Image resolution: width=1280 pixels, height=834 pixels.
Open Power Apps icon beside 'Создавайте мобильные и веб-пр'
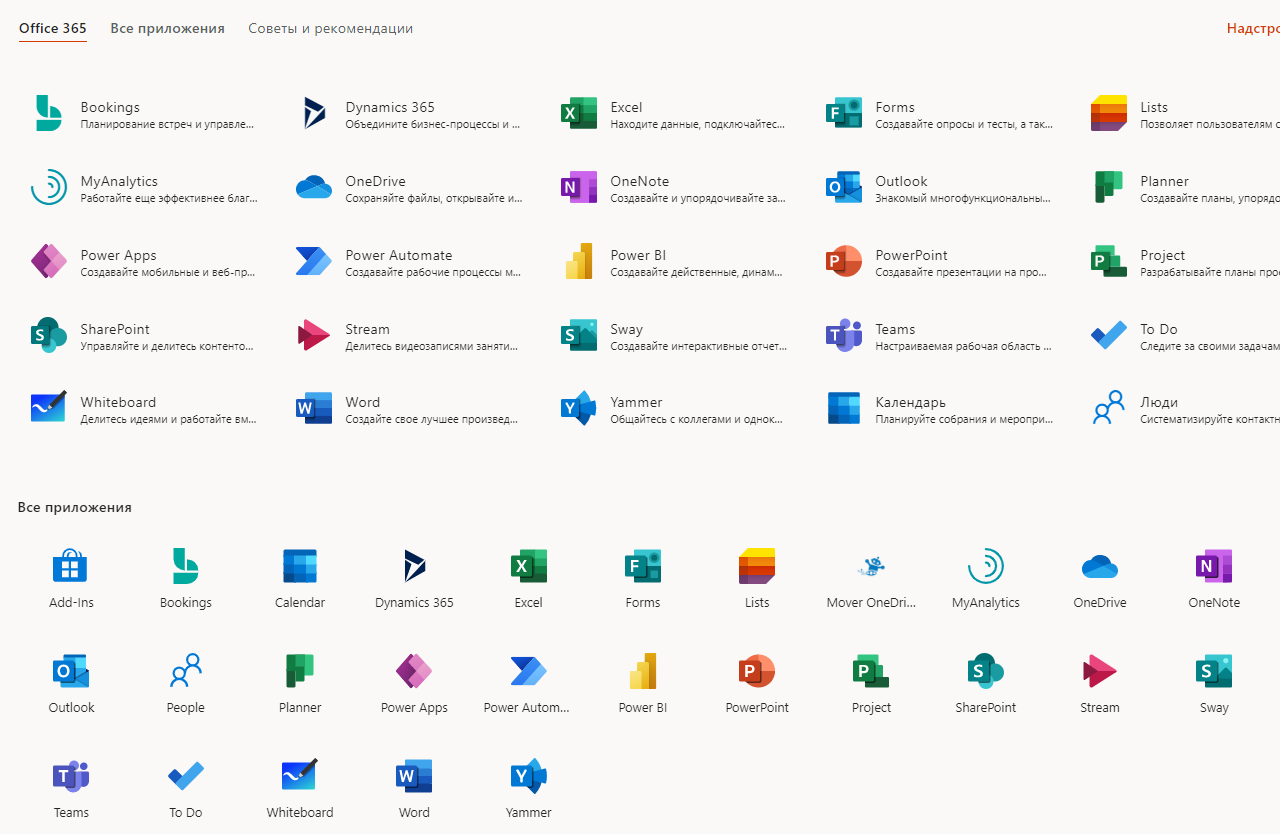[48, 262]
